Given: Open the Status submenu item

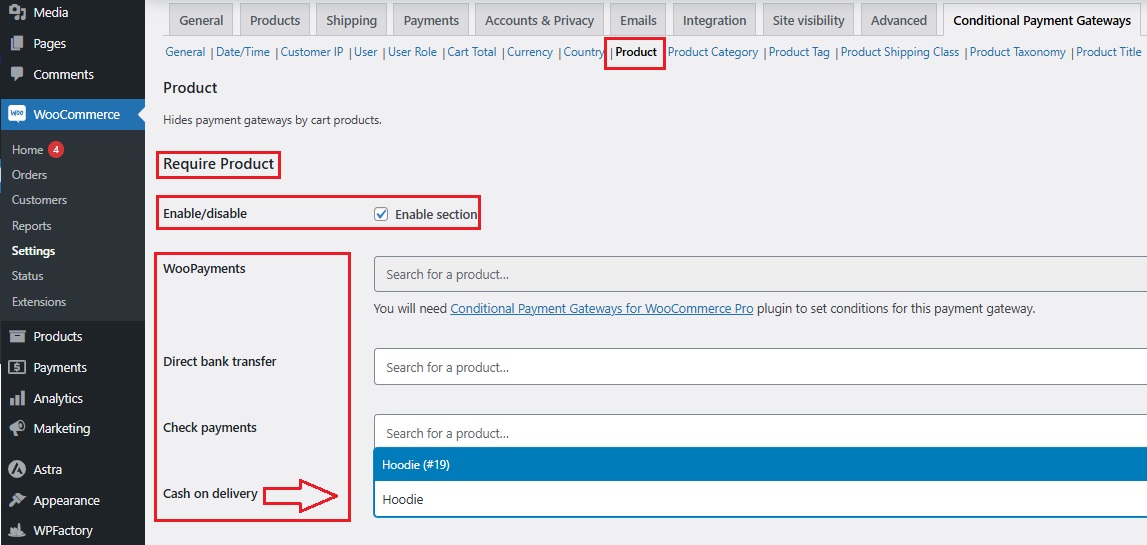Looking at the screenshot, I should click(28, 276).
